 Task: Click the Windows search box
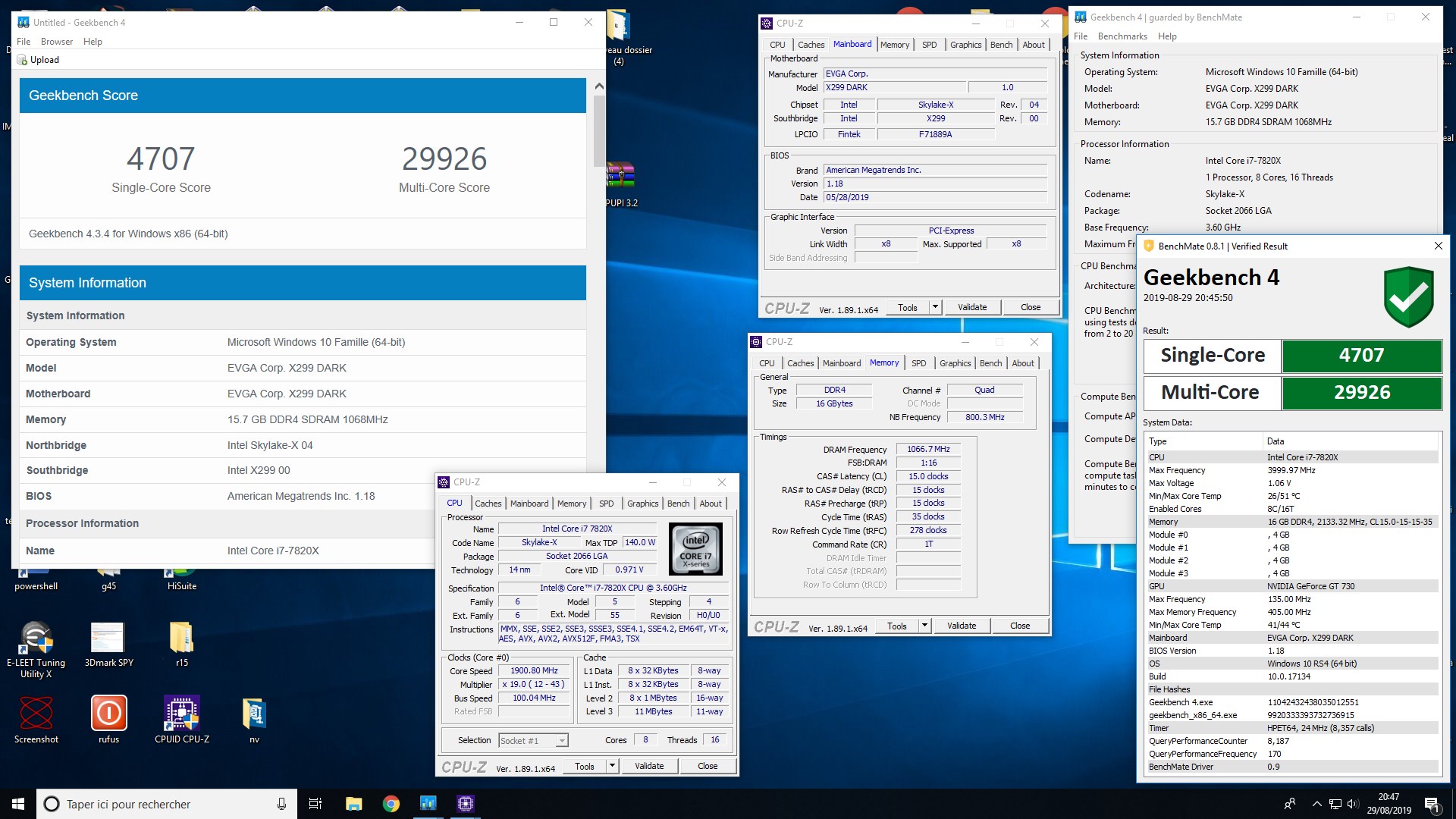[165, 804]
